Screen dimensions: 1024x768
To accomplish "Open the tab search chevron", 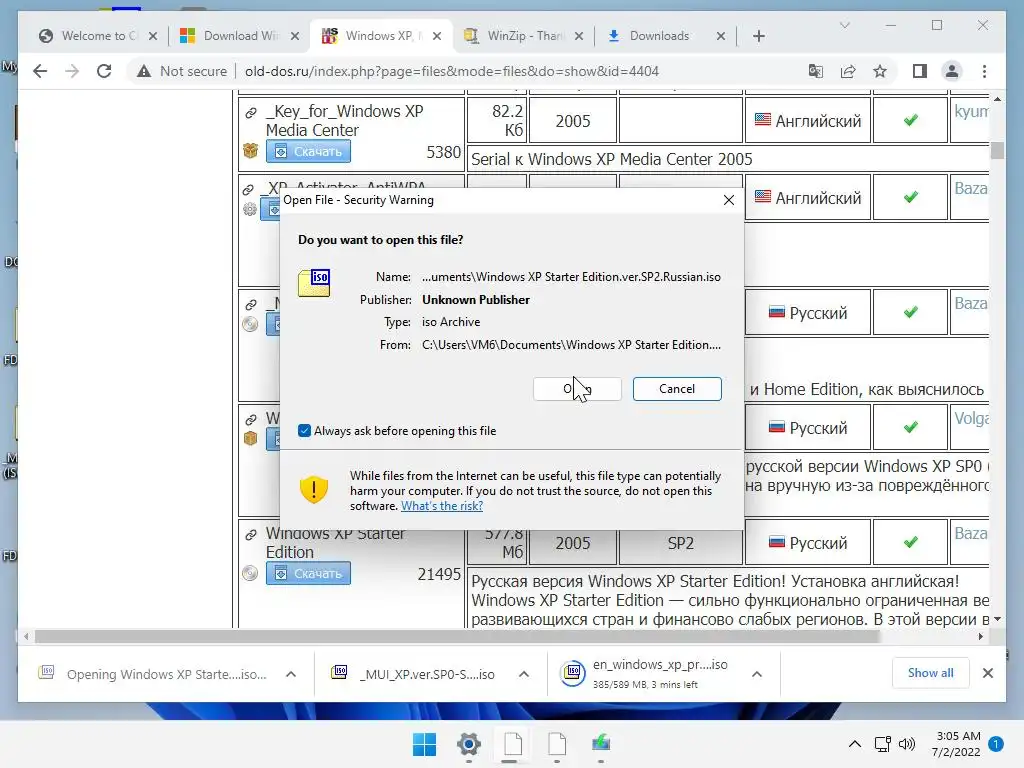I will (x=844, y=25).
